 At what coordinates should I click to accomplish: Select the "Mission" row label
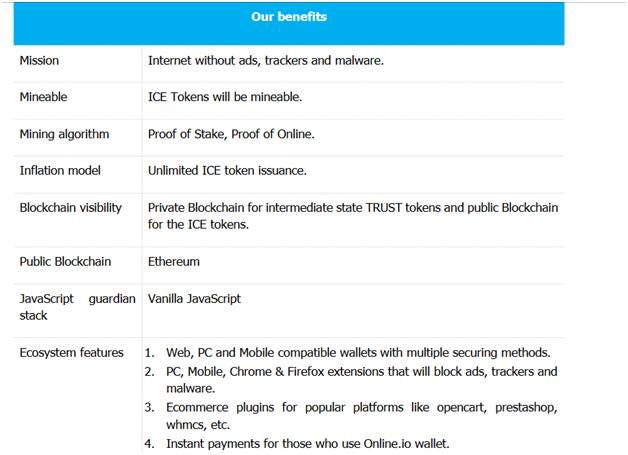[39, 60]
